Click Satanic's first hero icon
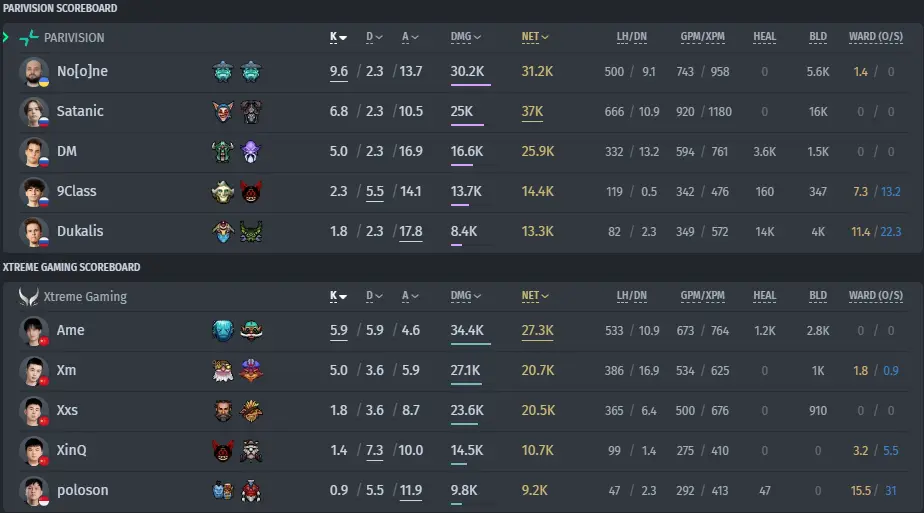Image resolution: width=924 pixels, height=513 pixels. coord(223,111)
